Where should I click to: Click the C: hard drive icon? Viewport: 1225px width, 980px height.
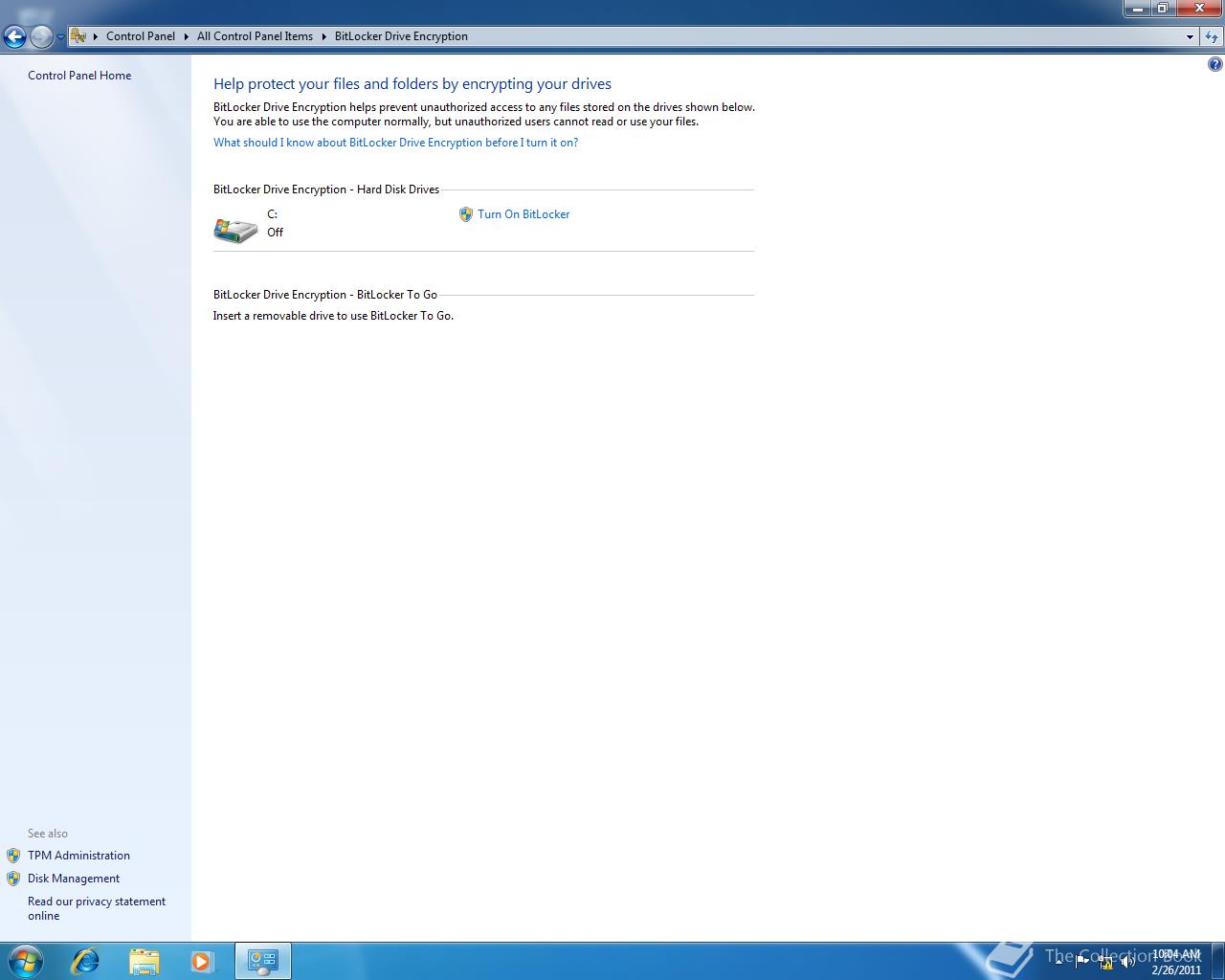[235, 230]
